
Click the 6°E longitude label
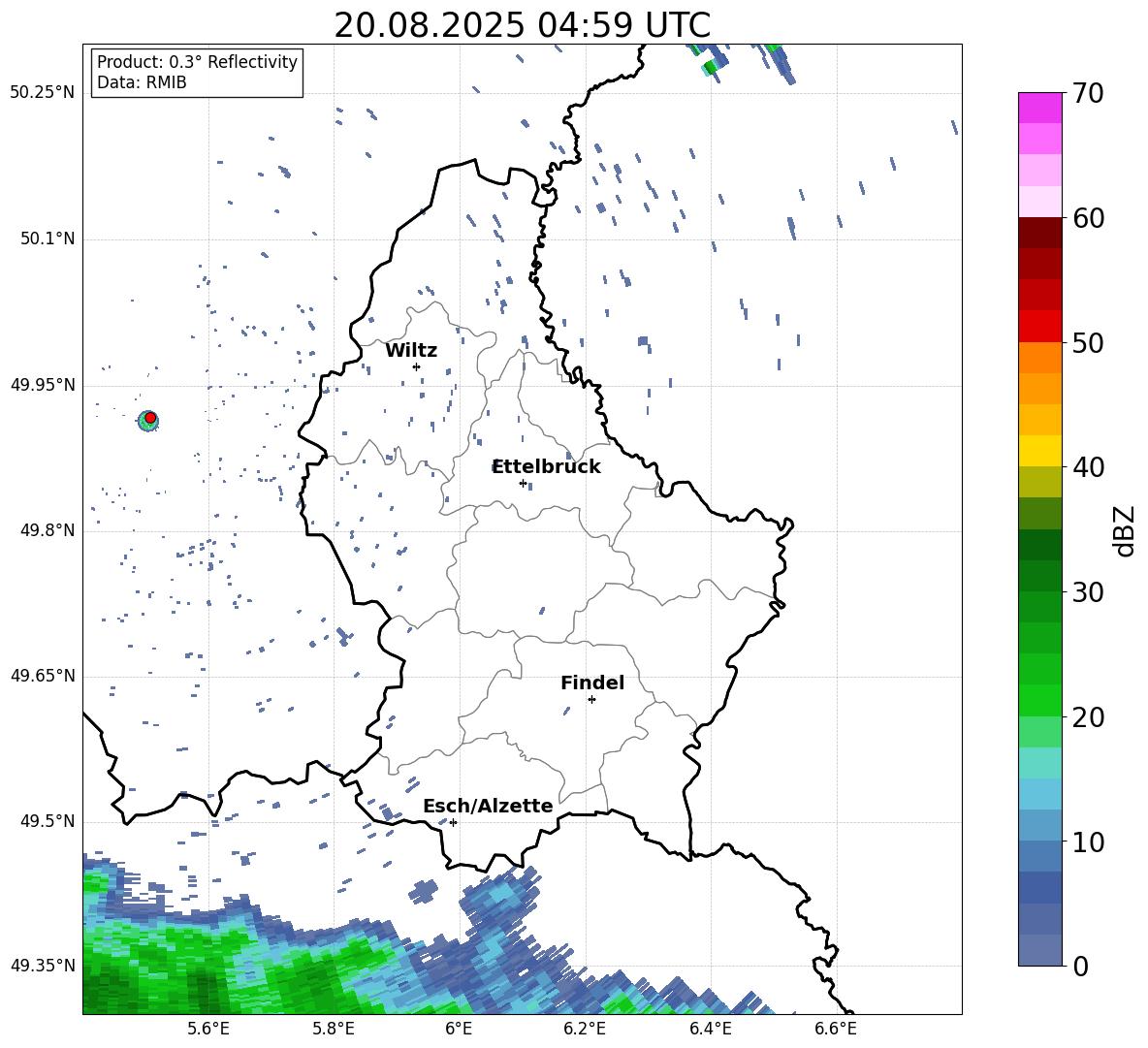pos(459,1029)
